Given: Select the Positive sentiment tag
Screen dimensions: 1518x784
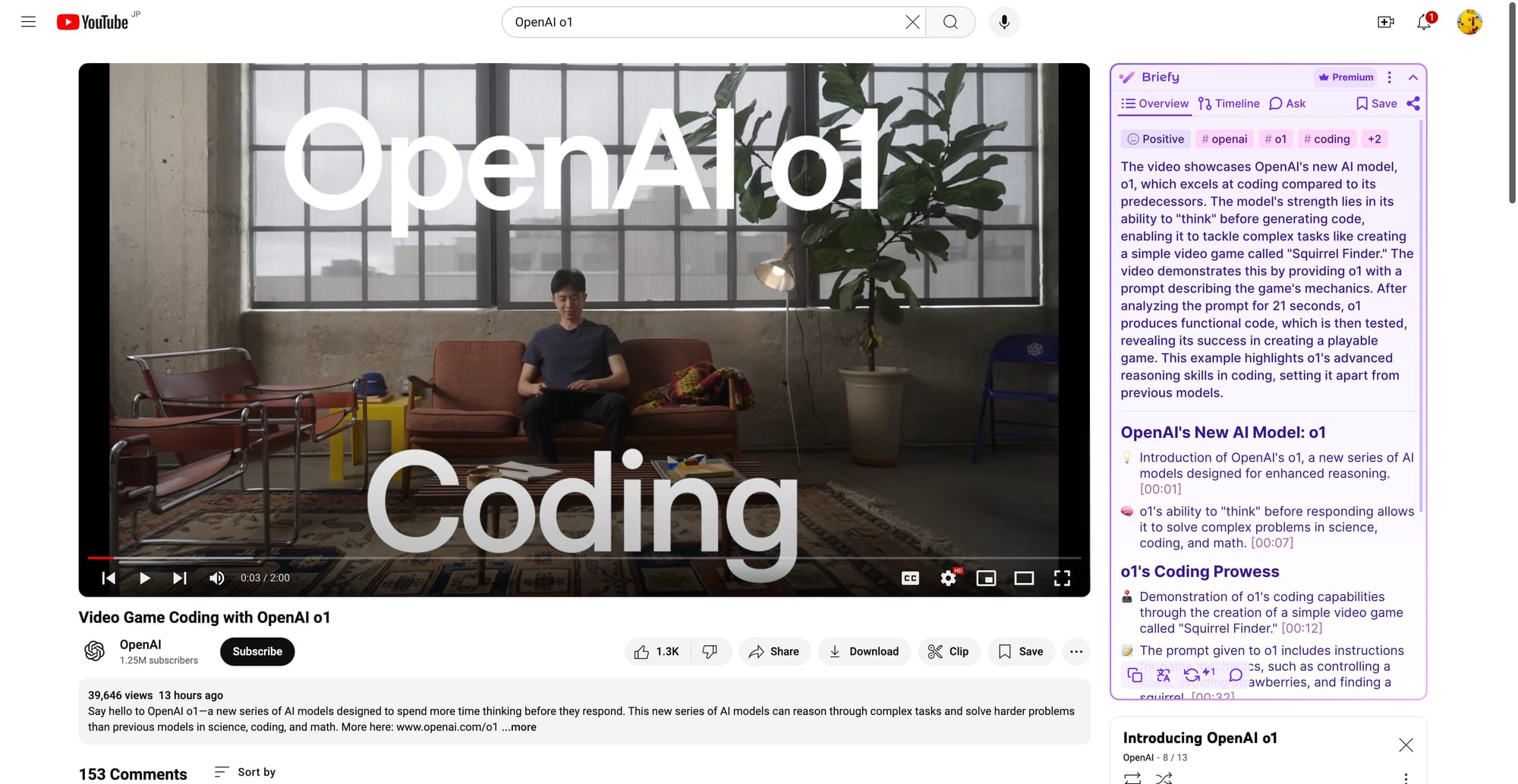Looking at the screenshot, I should click(1155, 139).
